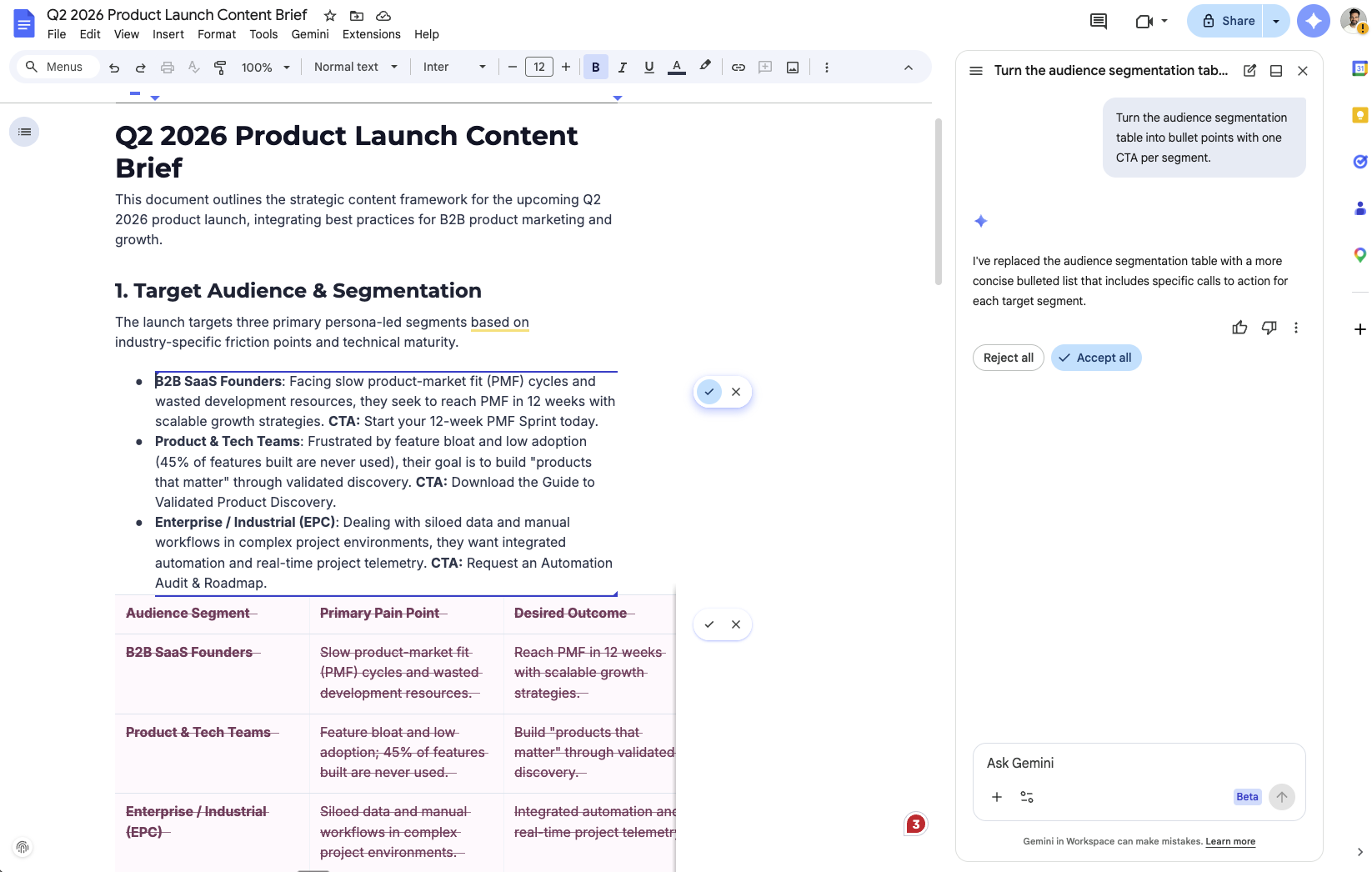Start a new Gemini chat icon
Viewport: 1372px width, 872px height.
1249,71
